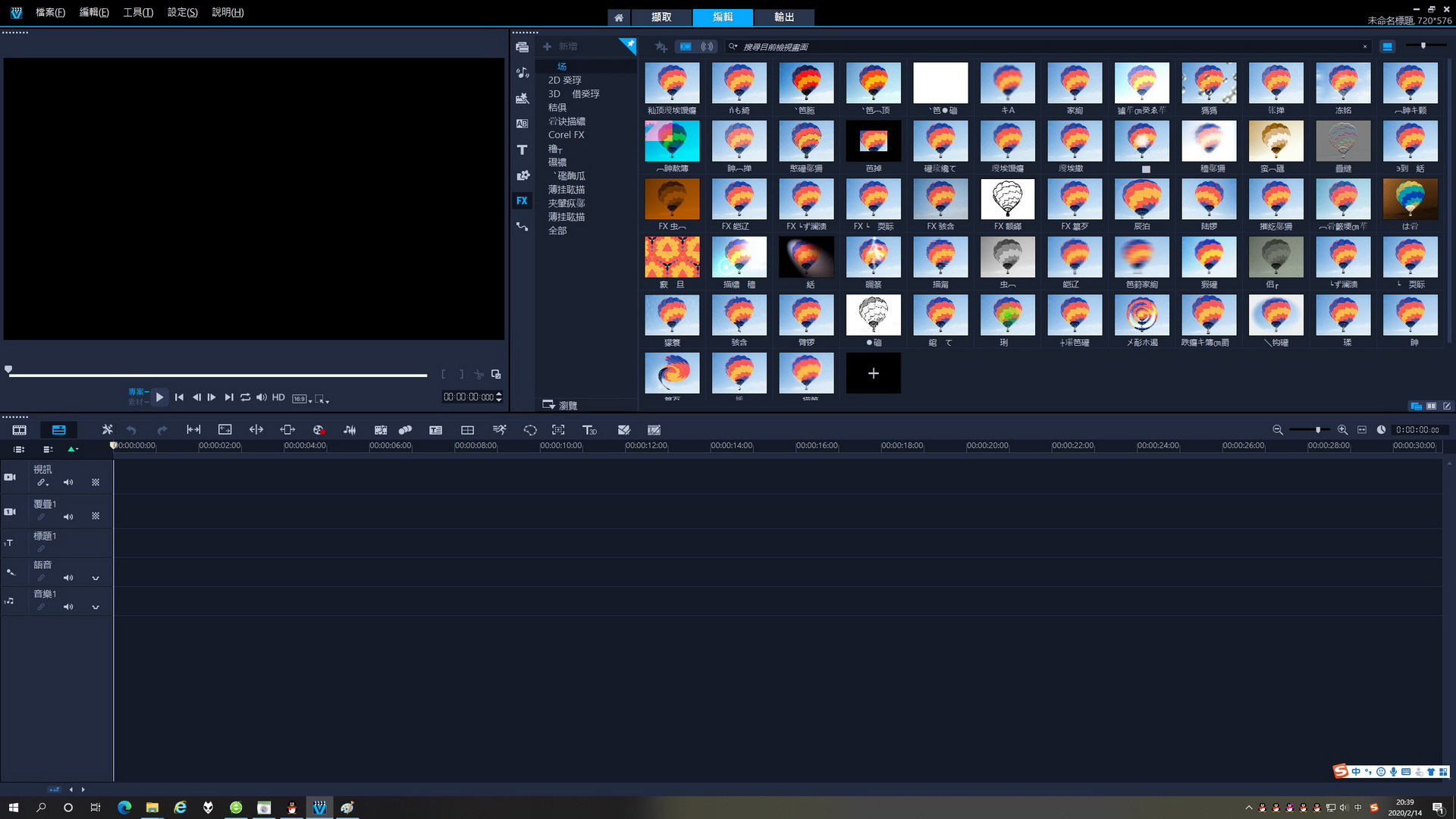This screenshot has height=819, width=1456.
Task: Click the Undo arrow in timeline toolbar
Action: [x=131, y=430]
